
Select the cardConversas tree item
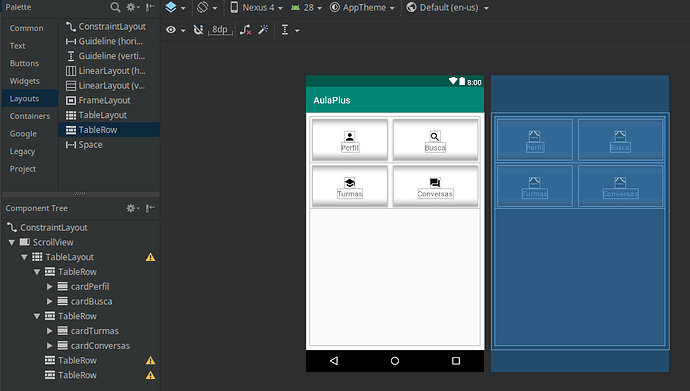click(x=100, y=346)
